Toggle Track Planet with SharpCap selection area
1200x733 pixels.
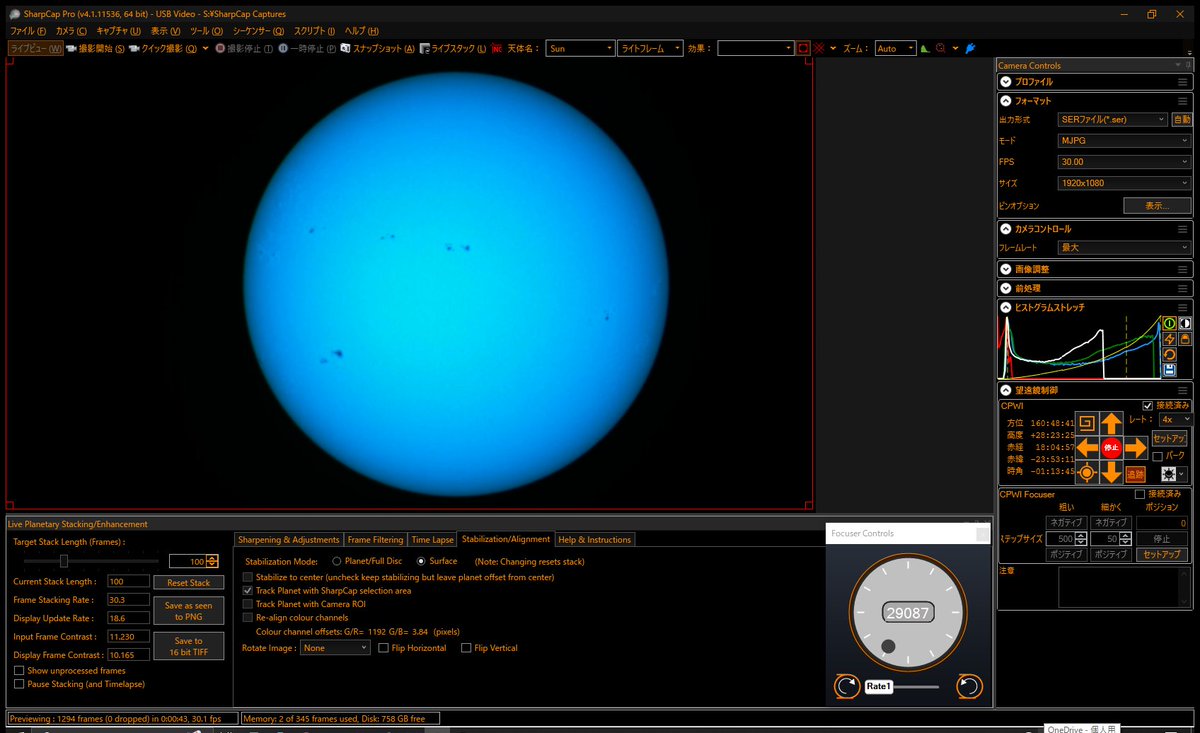click(x=248, y=591)
